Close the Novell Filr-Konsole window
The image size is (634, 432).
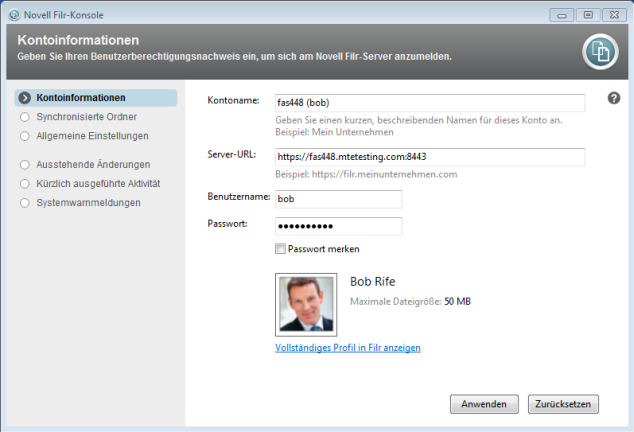point(614,15)
